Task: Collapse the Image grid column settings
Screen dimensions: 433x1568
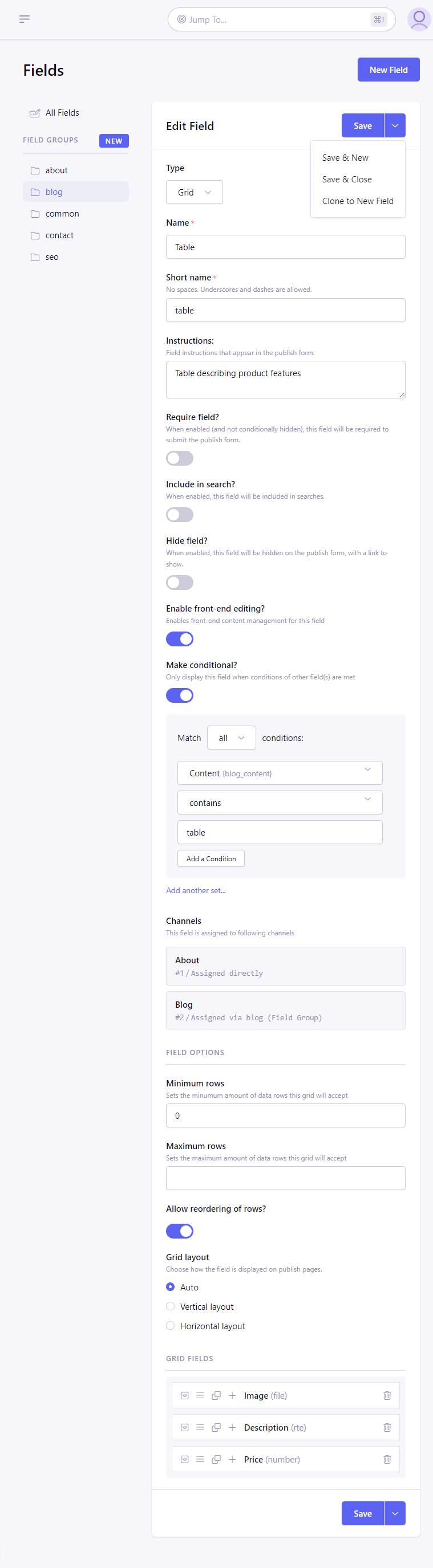Action: [x=184, y=1395]
